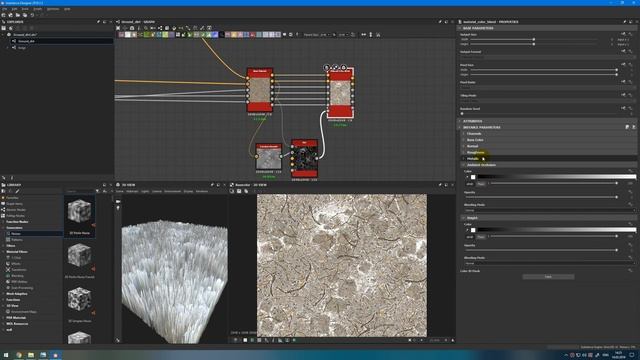
Task: Click the New Substance icon in main toolbar
Action: 4,15
